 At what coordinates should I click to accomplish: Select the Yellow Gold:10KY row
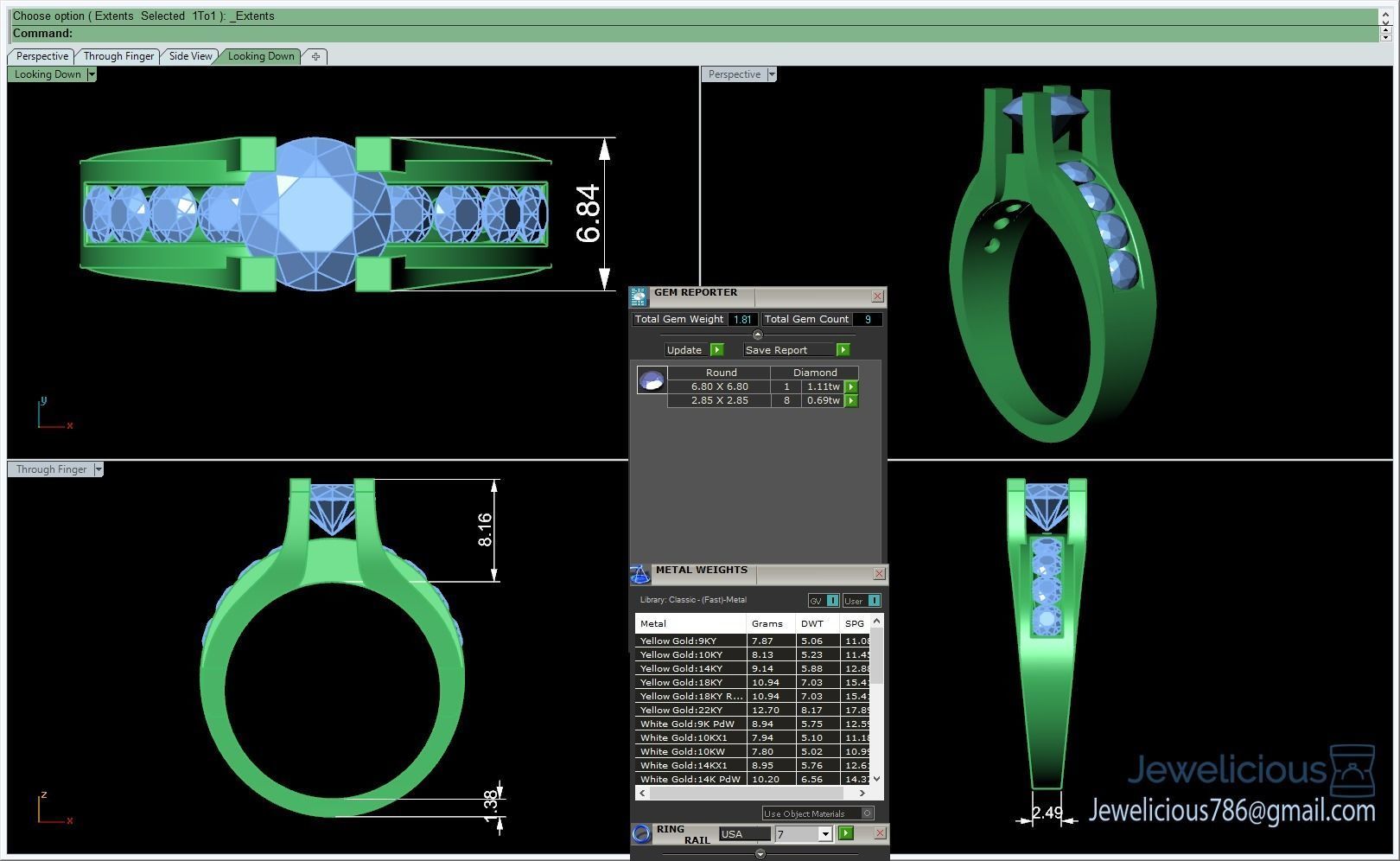(753, 655)
